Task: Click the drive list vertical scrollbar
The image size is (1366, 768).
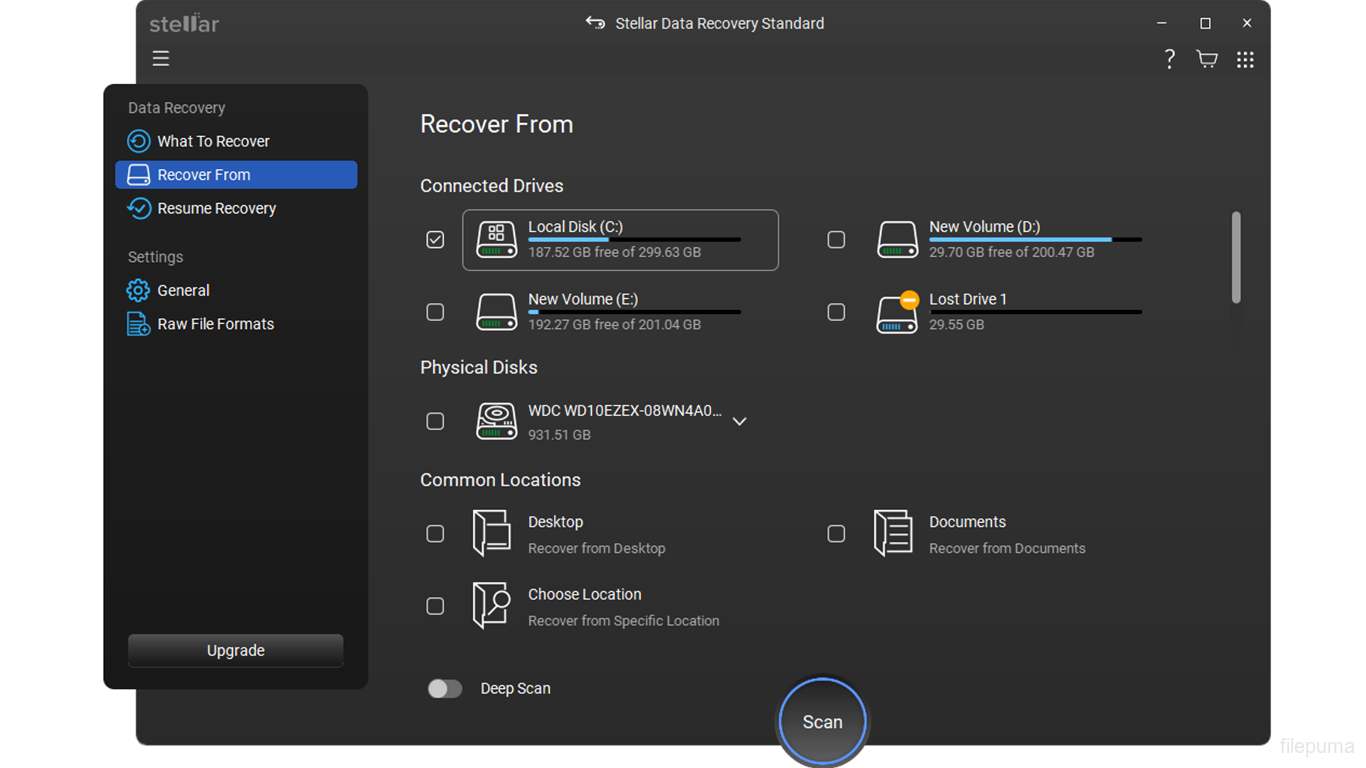Action: click(x=1236, y=257)
